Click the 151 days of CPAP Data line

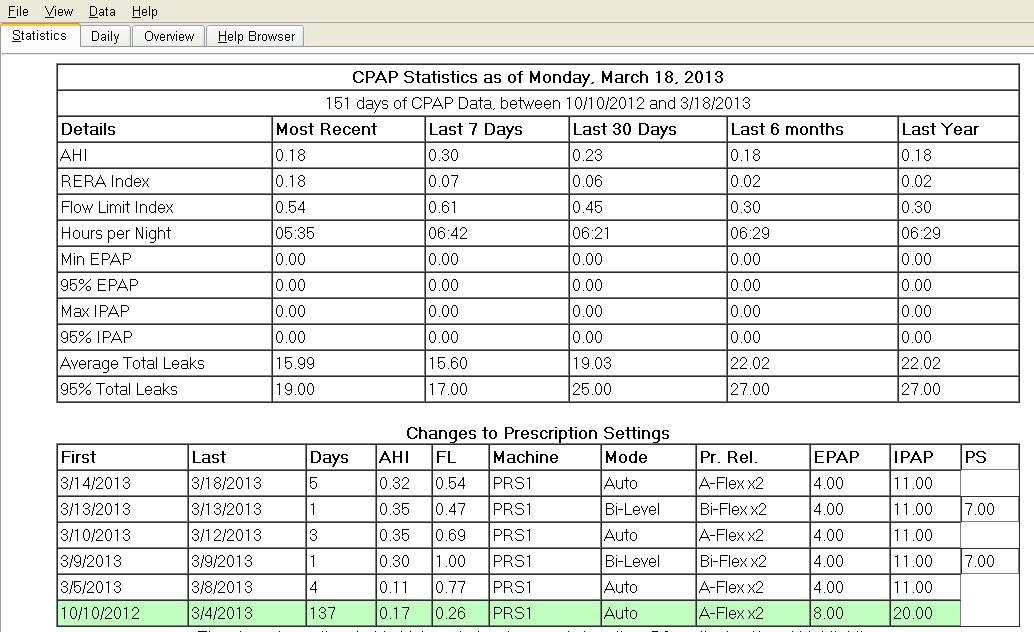pyautogui.click(x=537, y=104)
